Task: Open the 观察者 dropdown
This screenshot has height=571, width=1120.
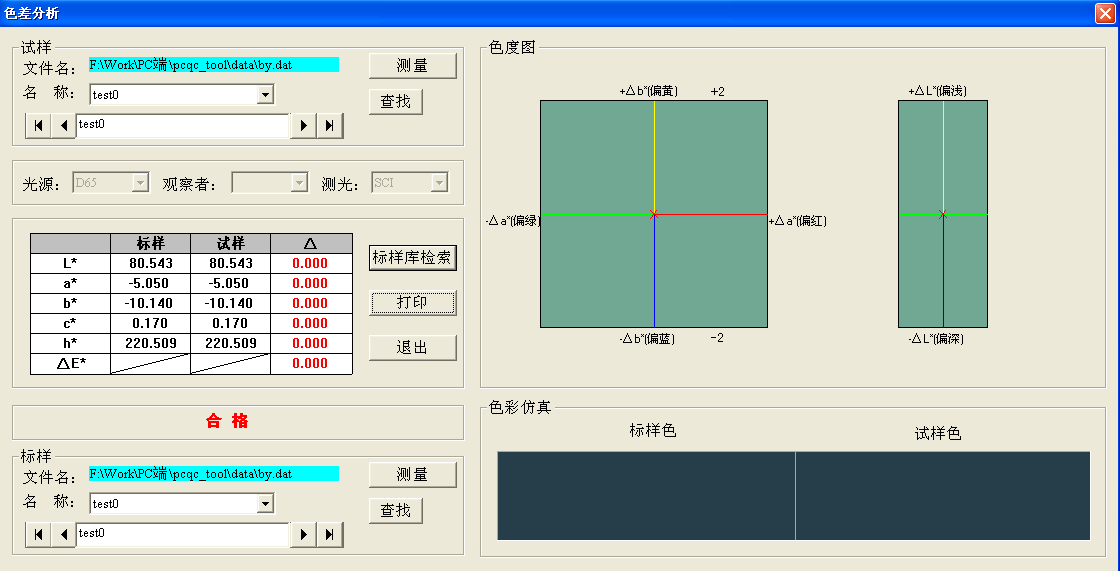Action: pos(299,183)
